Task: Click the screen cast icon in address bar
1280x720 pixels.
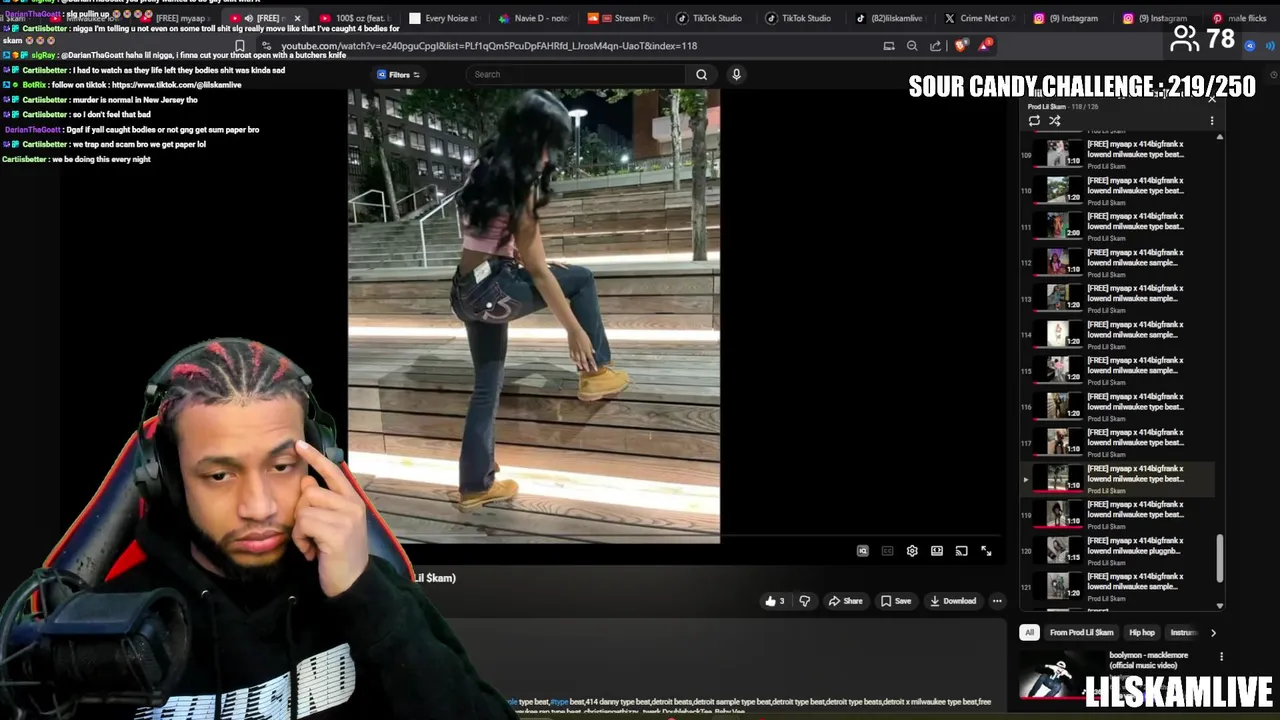Action: click(889, 46)
